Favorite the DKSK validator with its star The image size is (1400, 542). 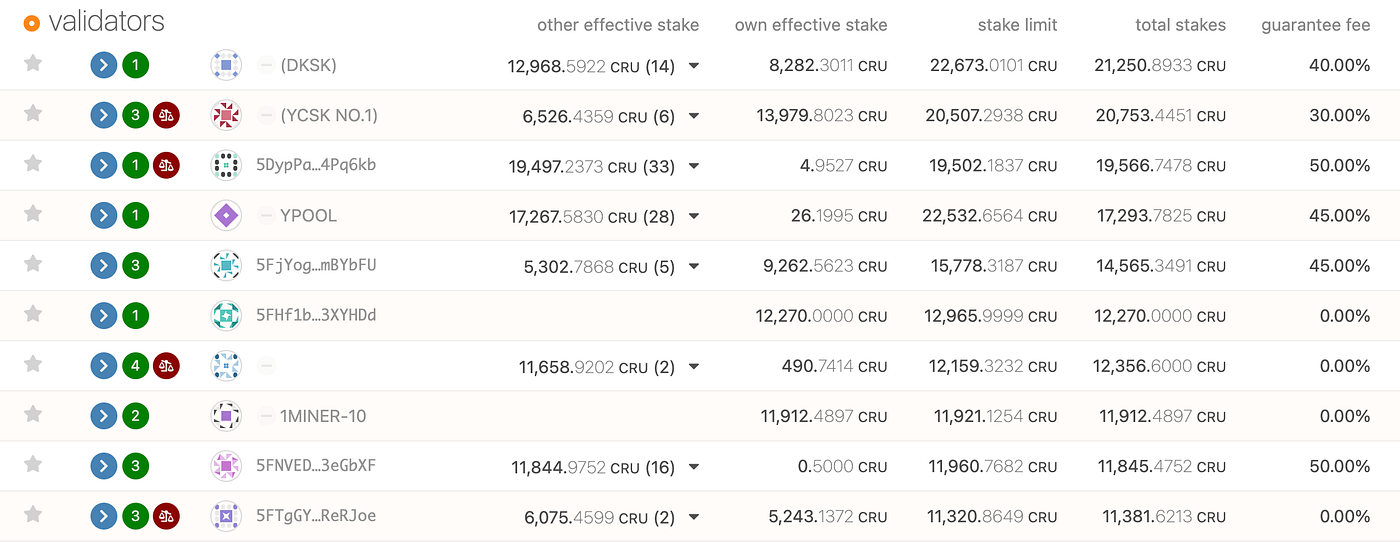click(x=33, y=64)
